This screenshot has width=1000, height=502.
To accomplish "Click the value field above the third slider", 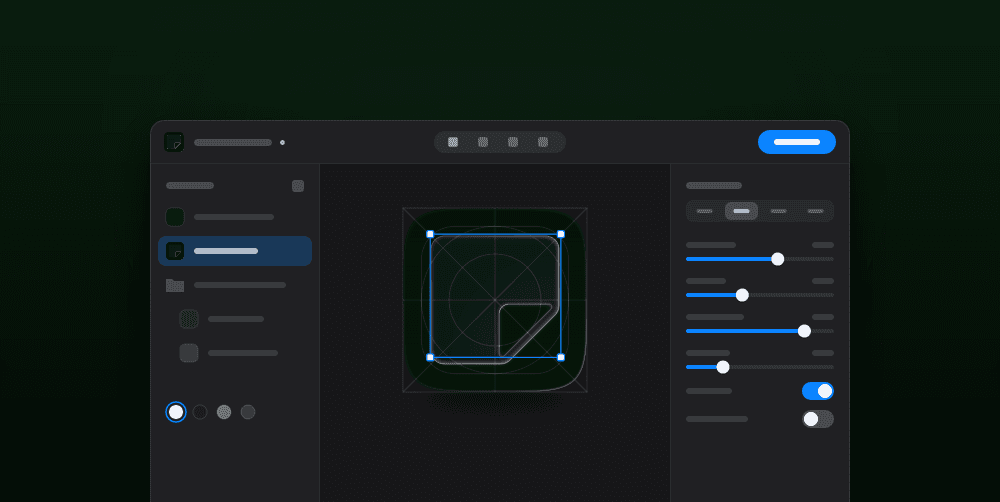I will 823,317.
